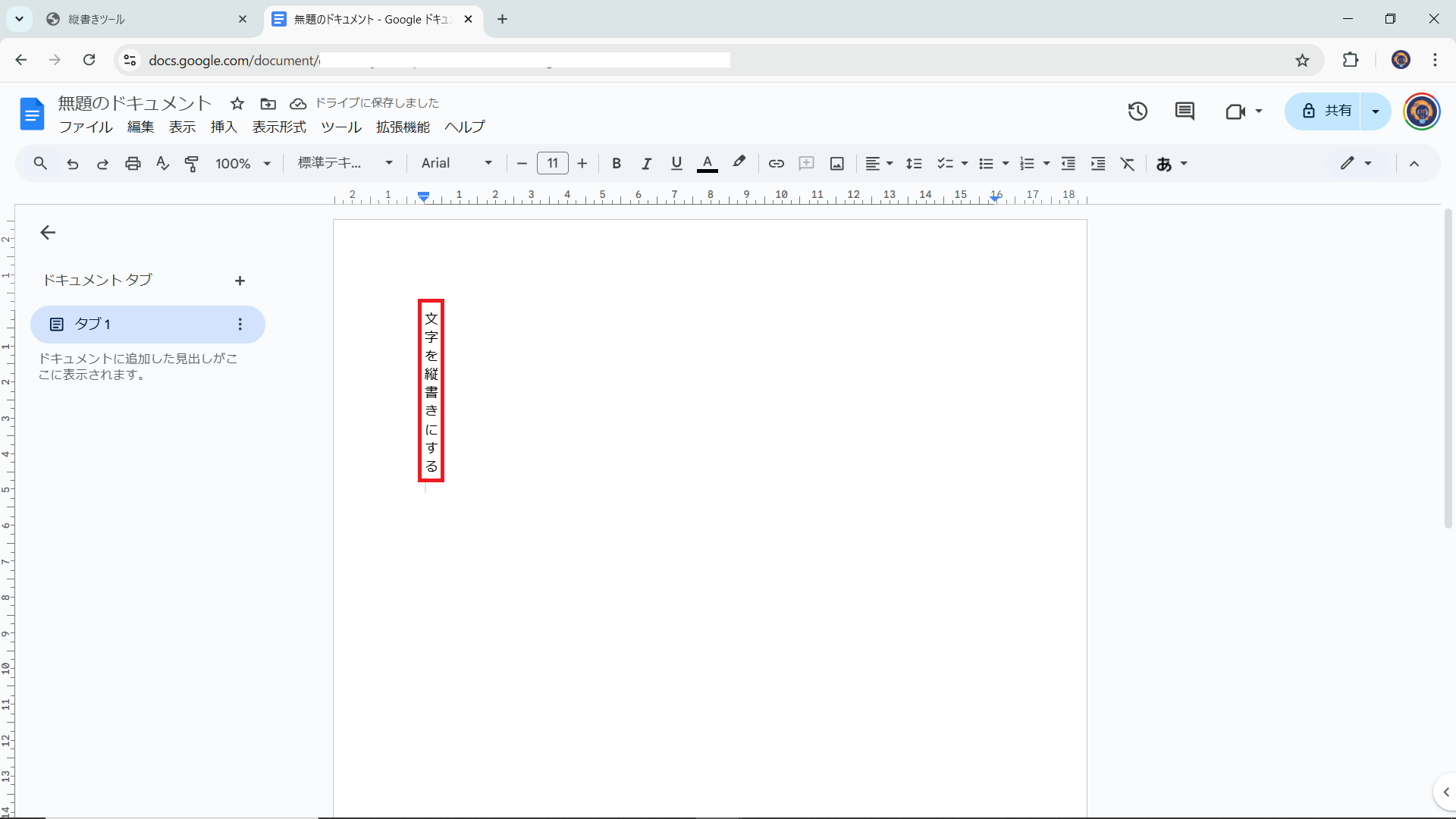Collapse the menus with up chevron
The width and height of the screenshot is (1456, 819).
tap(1414, 163)
